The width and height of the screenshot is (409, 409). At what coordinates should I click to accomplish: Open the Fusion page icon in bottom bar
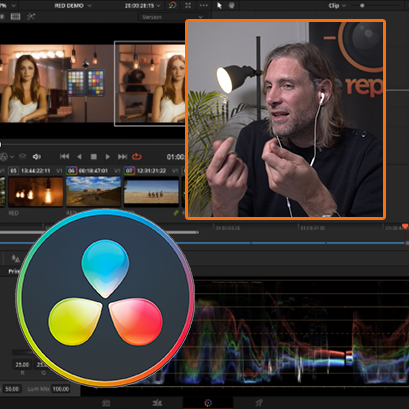[157, 403]
